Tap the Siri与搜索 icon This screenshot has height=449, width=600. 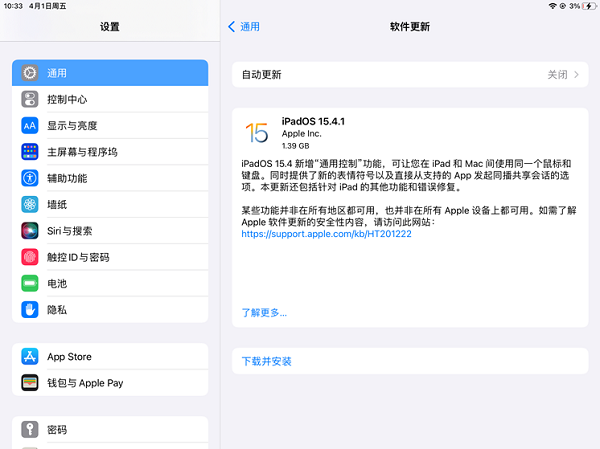tap(30, 231)
